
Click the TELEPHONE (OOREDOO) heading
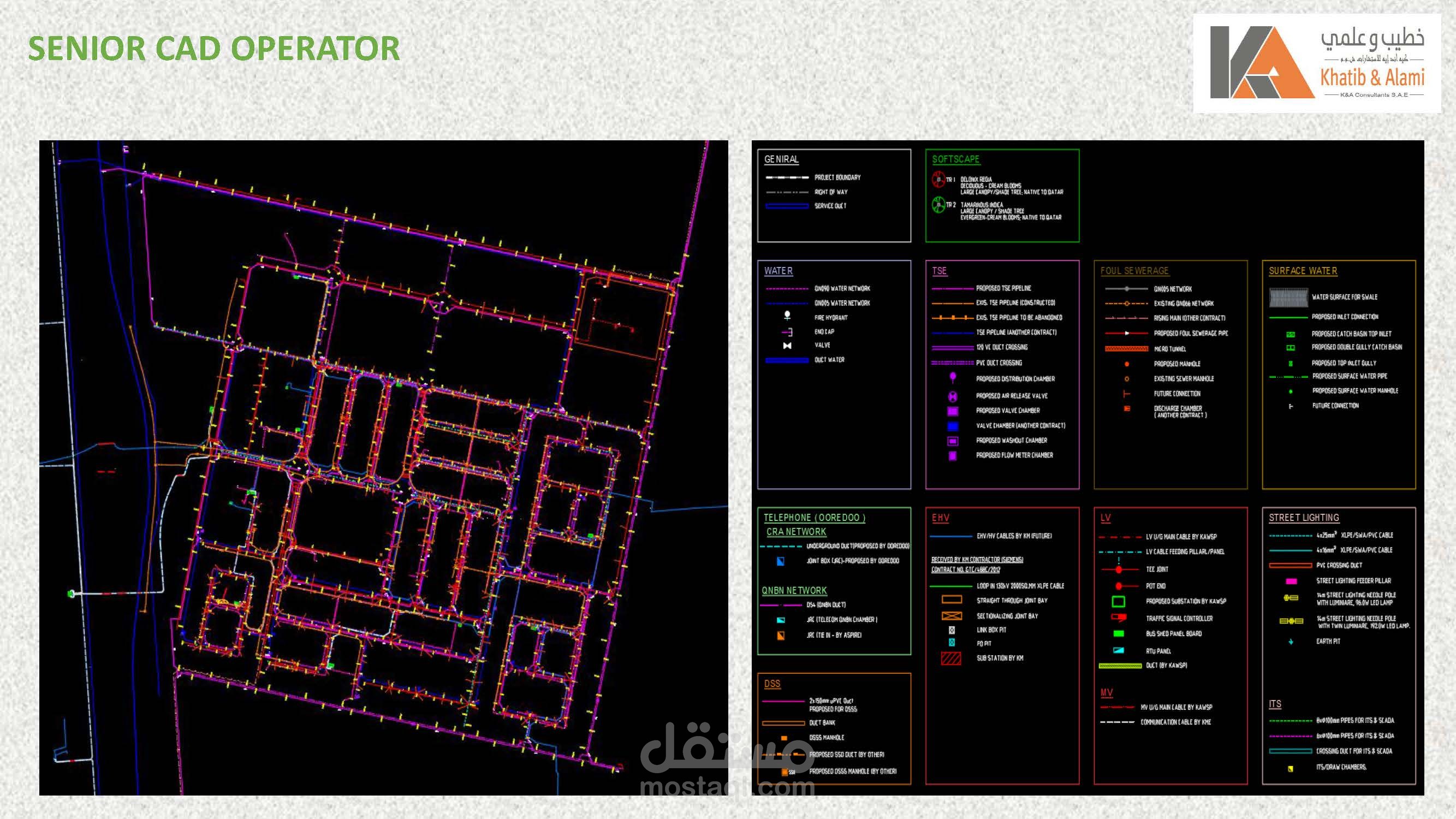[814, 518]
